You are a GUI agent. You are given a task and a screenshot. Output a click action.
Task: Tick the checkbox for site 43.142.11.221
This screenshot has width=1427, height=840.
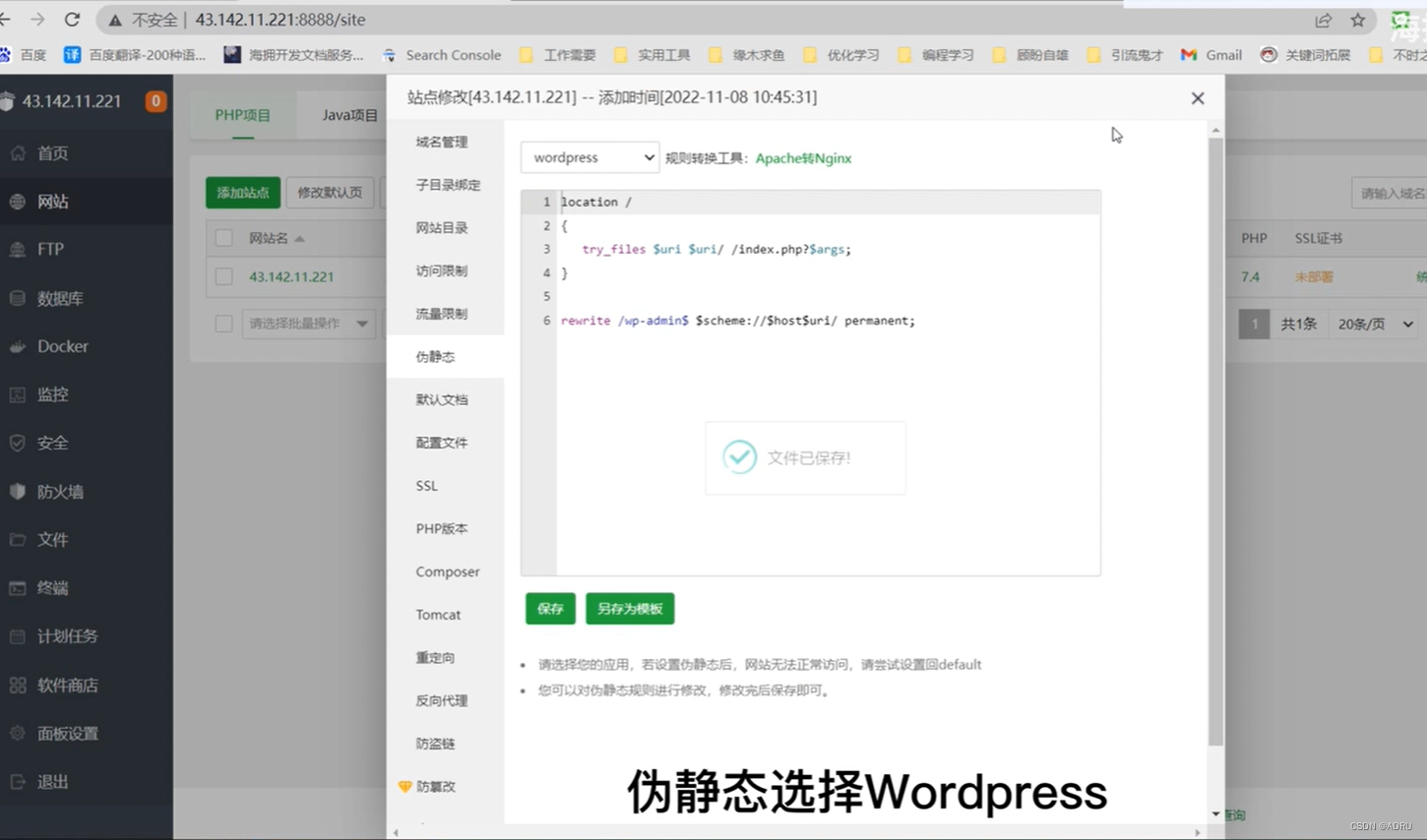pos(224,276)
